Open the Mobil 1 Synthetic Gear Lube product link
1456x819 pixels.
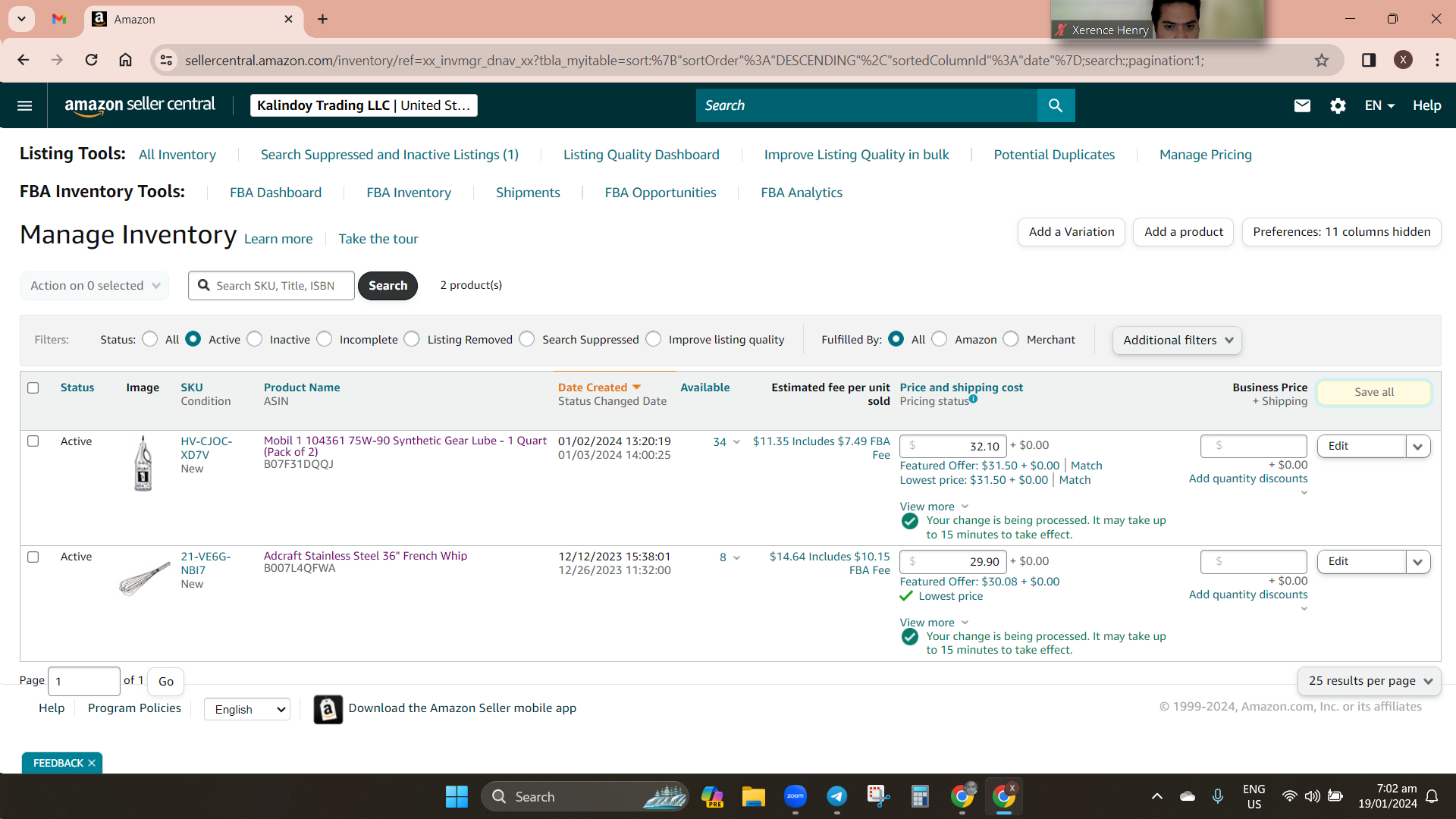coord(405,446)
